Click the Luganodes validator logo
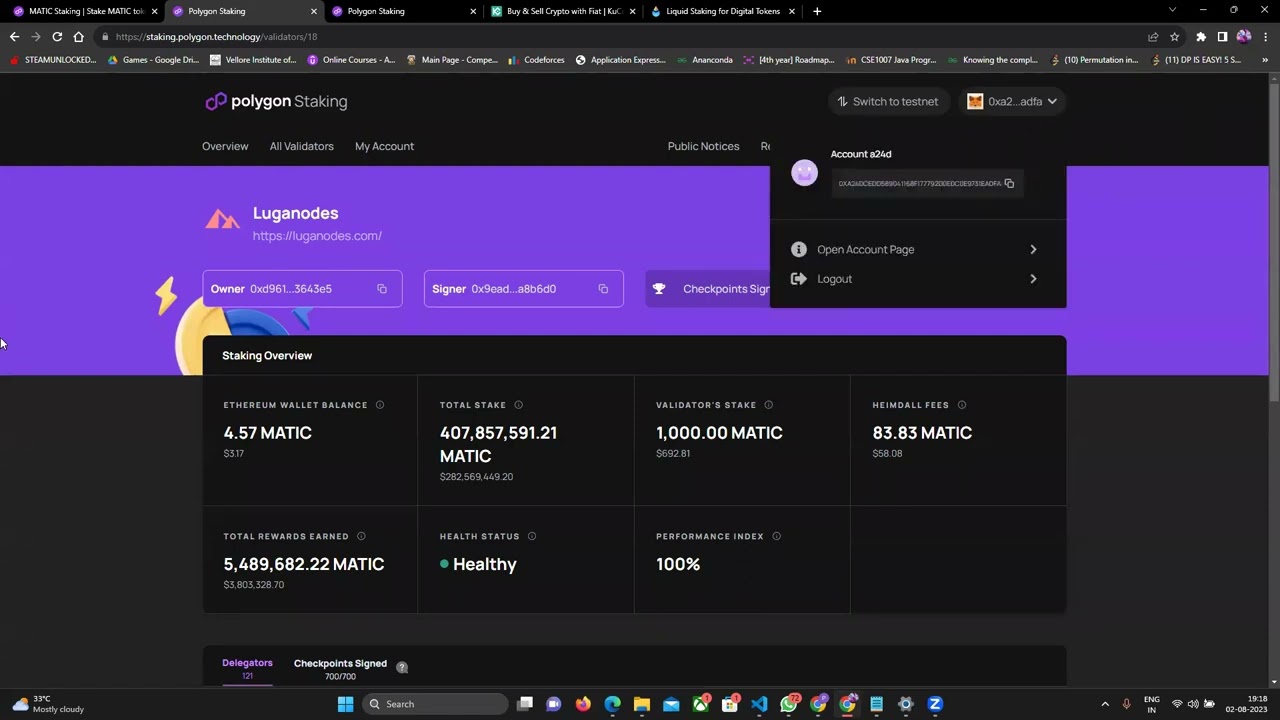This screenshot has width=1280, height=720. (222, 219)
